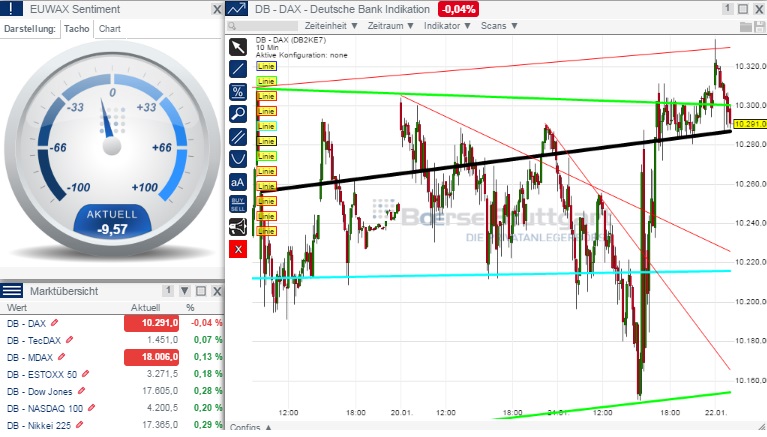
Task: Select the arrow pointer tool
Action: [238, 47]
